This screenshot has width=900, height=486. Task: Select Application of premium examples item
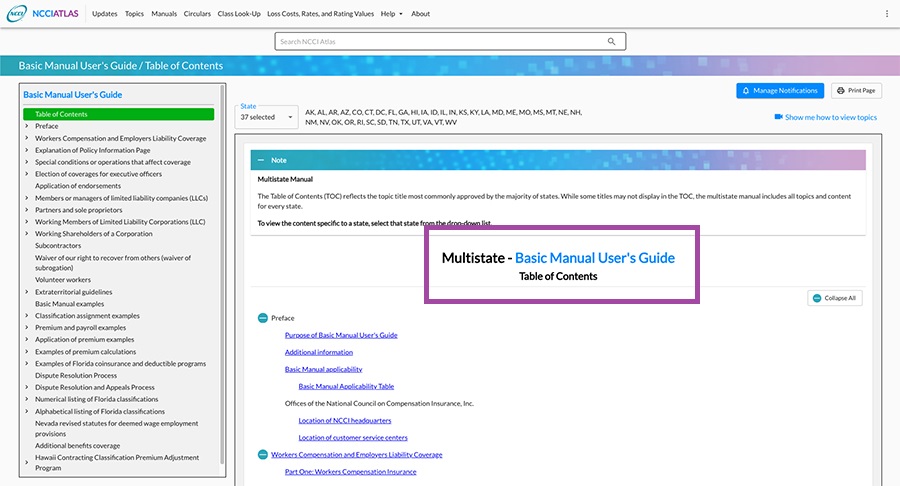(84, 340)
